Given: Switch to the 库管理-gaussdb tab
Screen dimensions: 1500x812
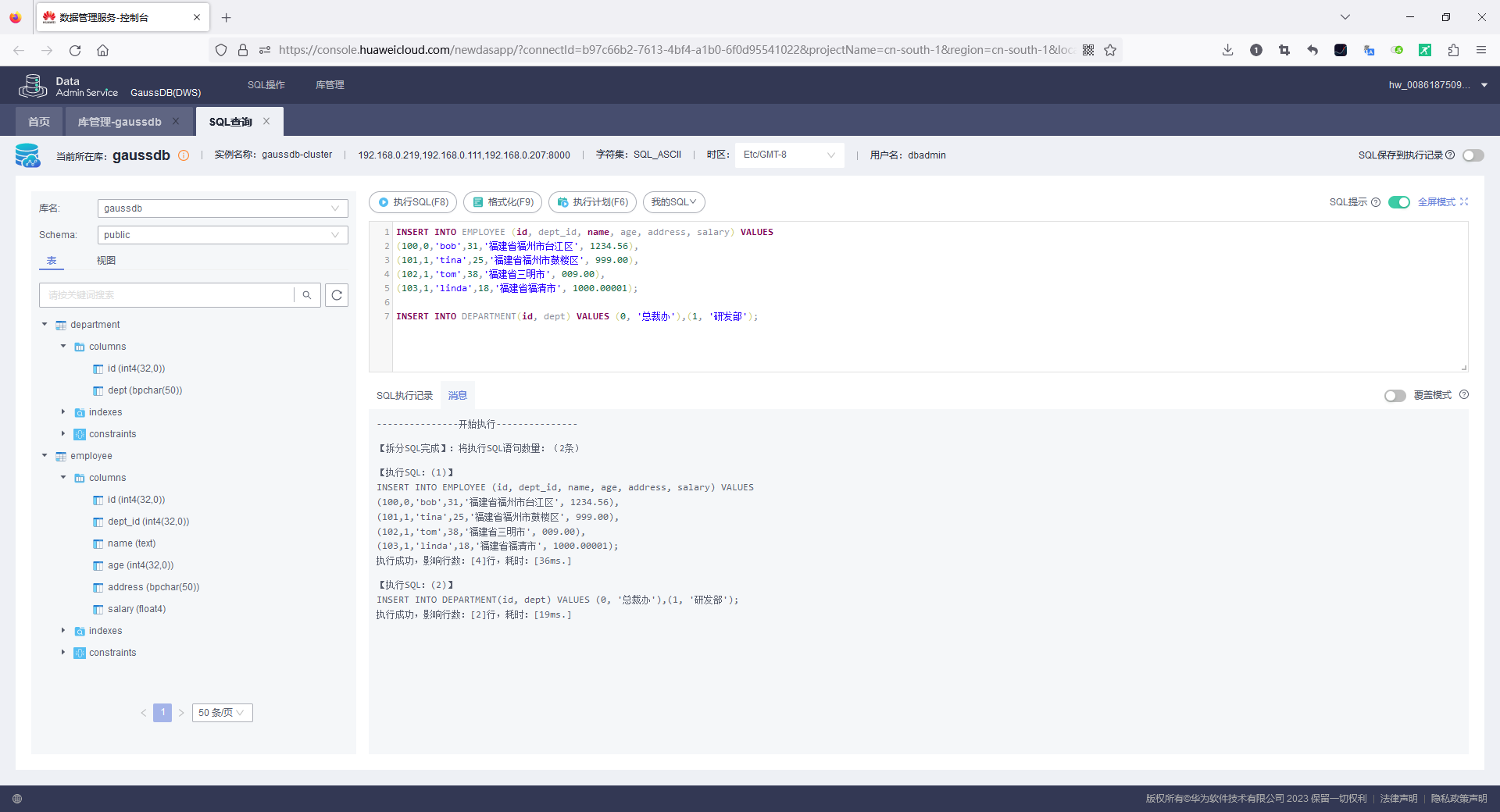Looking at the screenshot, I should click(x=120, y=122).
